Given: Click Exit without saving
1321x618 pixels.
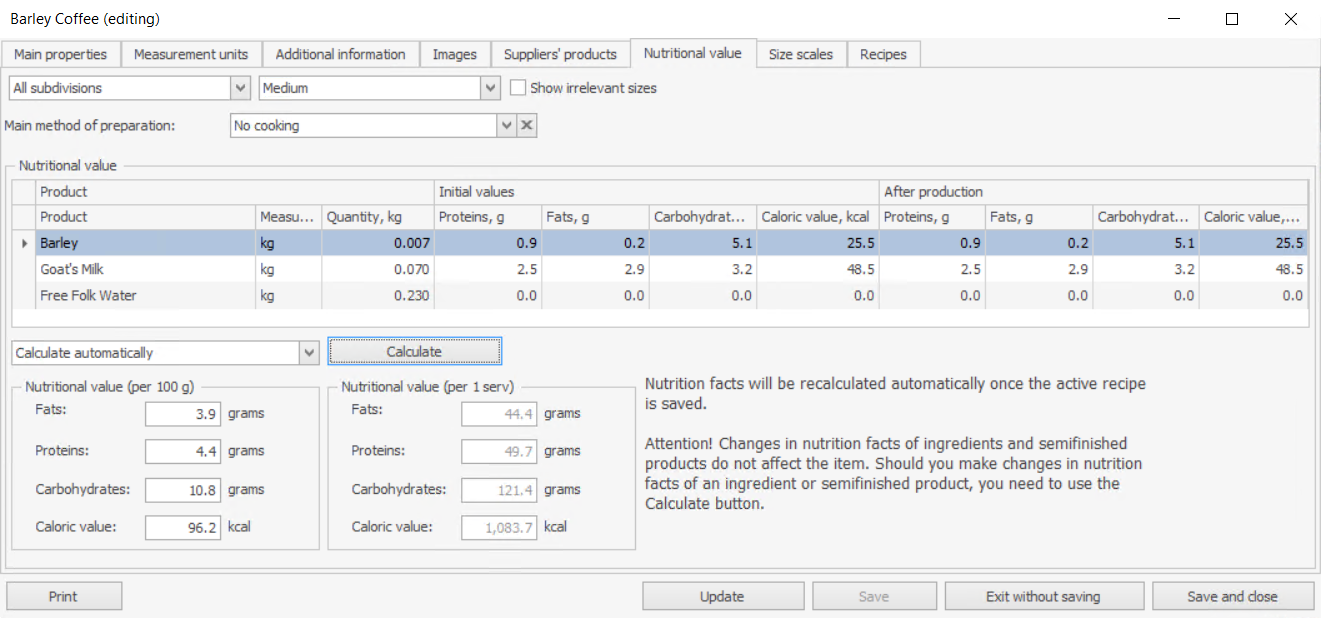Looking at the screenshot, I should click(x=1043, y=596).
